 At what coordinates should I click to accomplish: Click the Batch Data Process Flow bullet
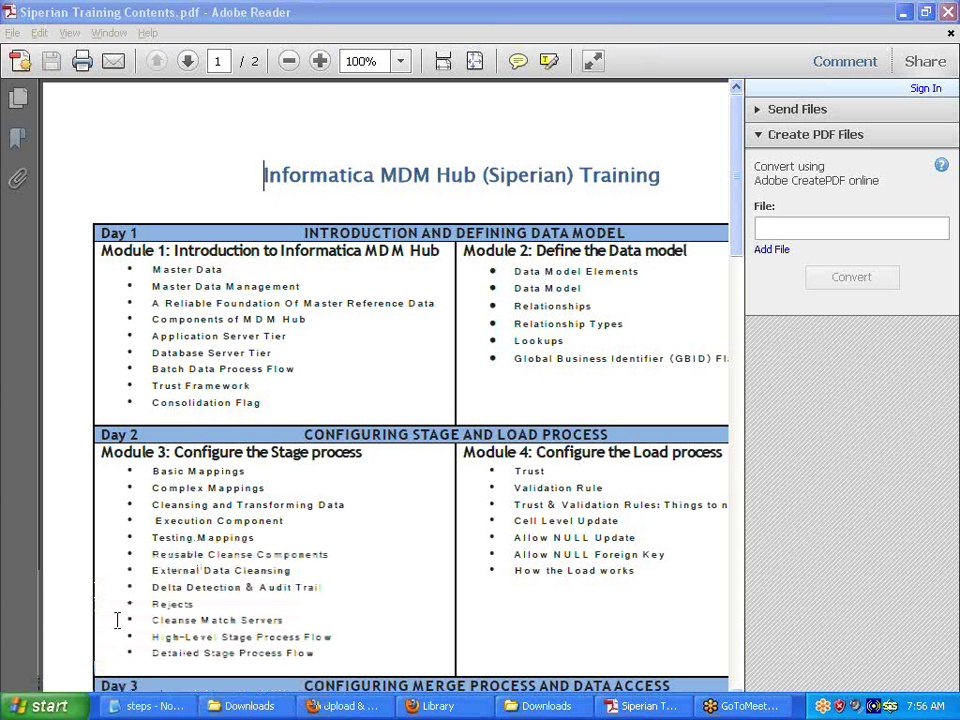coord(223,369)
